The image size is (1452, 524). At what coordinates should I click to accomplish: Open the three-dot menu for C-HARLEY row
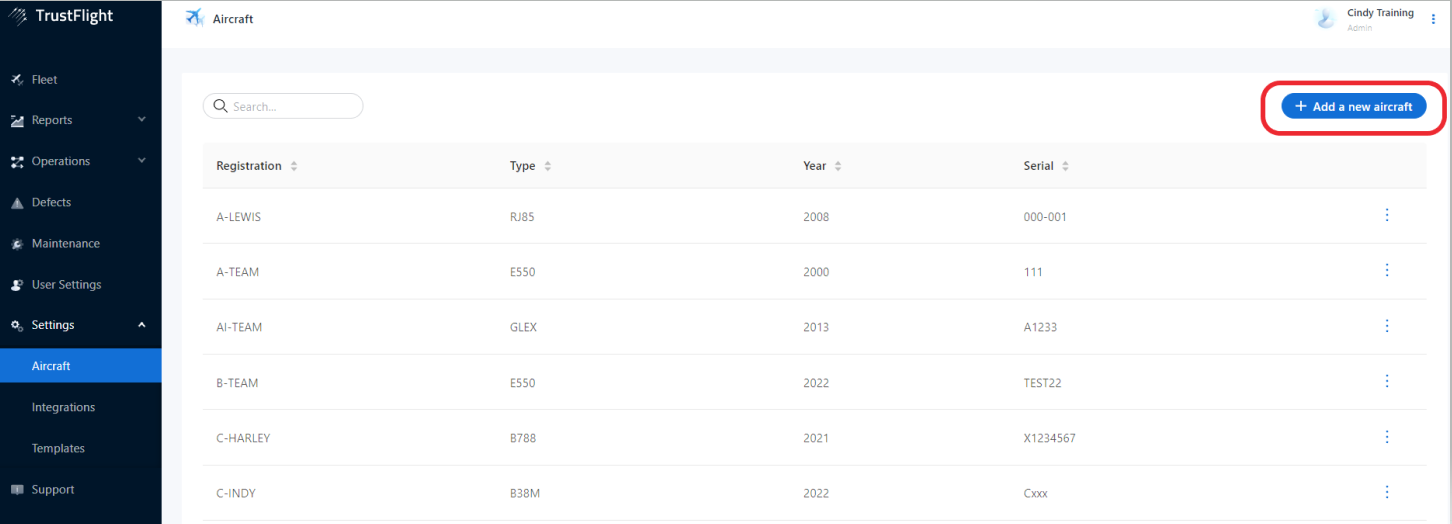1387,437
